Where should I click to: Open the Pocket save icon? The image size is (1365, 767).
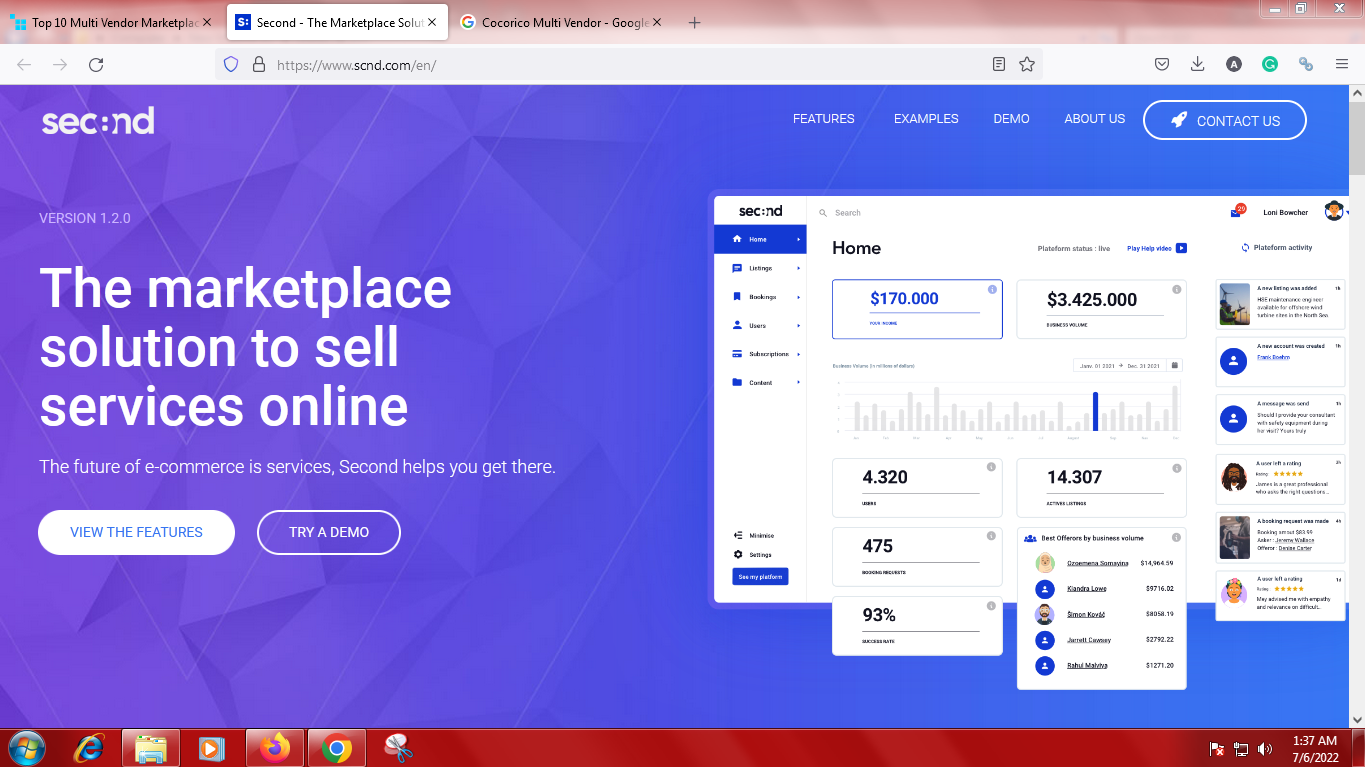click(1162, 64)
